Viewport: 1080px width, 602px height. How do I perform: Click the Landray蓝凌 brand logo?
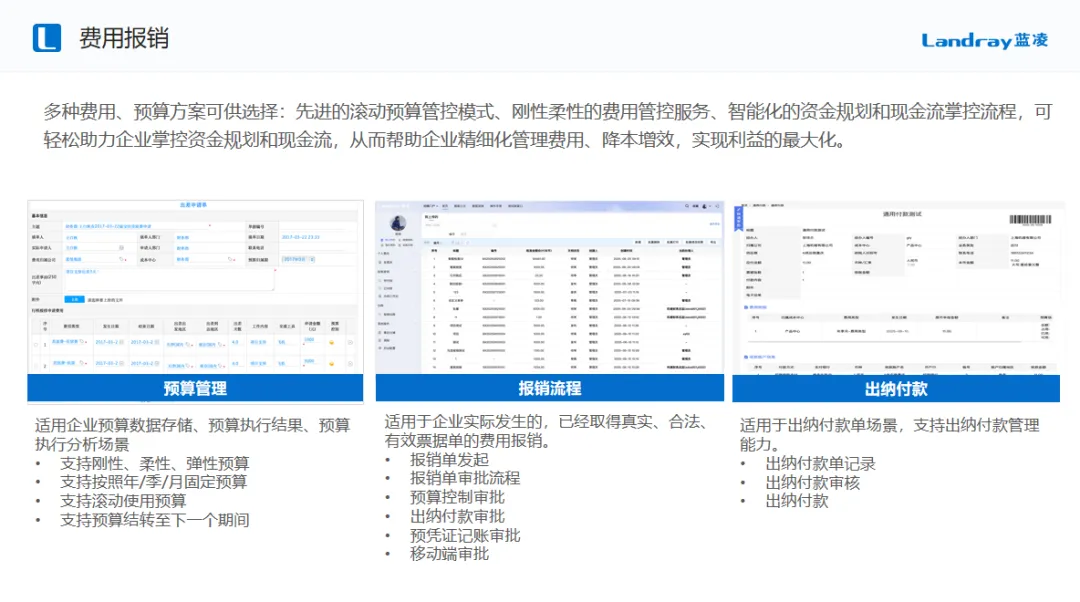coord(985,40)
